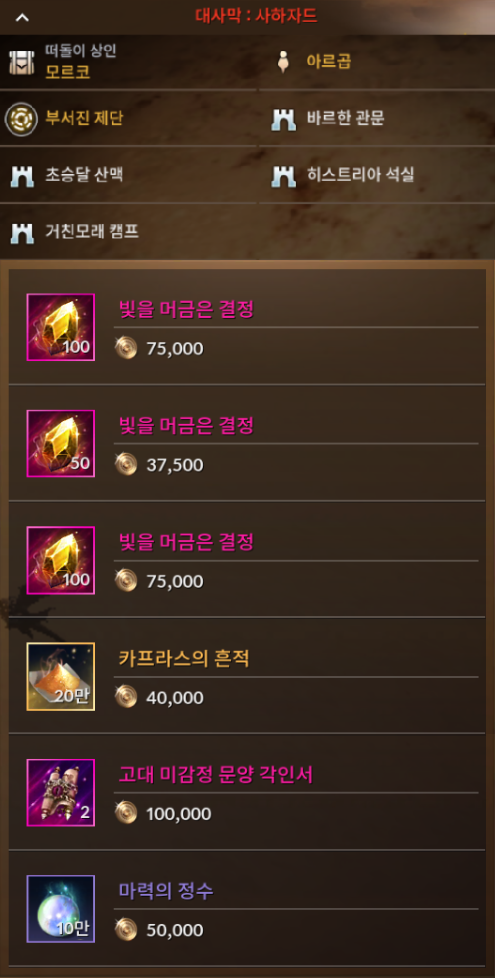495x978 pixels.
Task: Click the 고대 미감정 문양 각인서 scroll icon
Action: point(60,793)
